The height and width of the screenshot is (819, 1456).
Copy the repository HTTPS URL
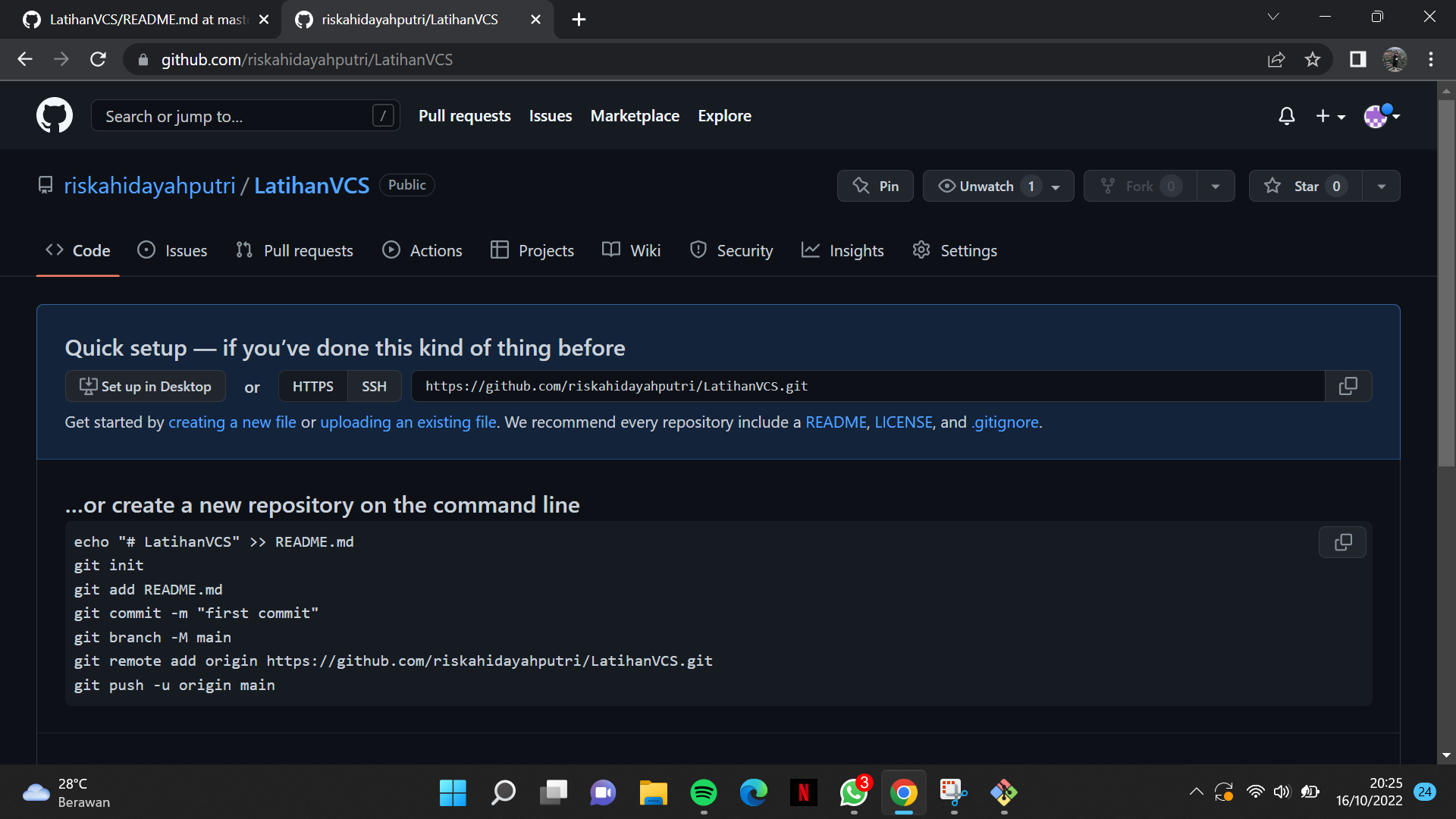1348,386
